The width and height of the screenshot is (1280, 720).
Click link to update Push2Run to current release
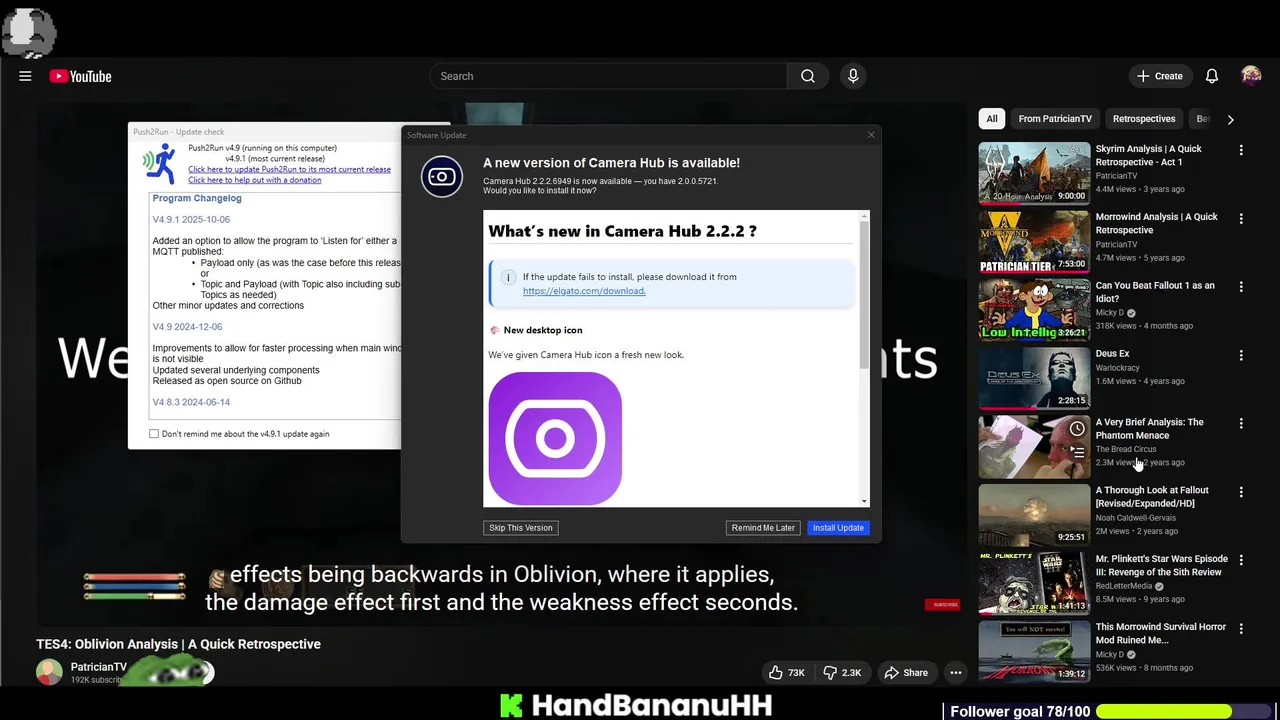(289, 169)
